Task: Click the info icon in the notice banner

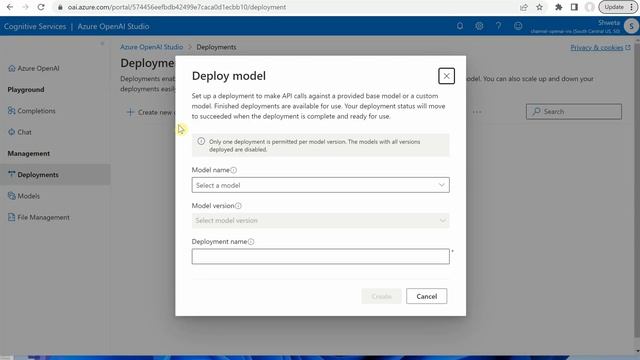Action: pyautogui.click(x=201, y=141)
